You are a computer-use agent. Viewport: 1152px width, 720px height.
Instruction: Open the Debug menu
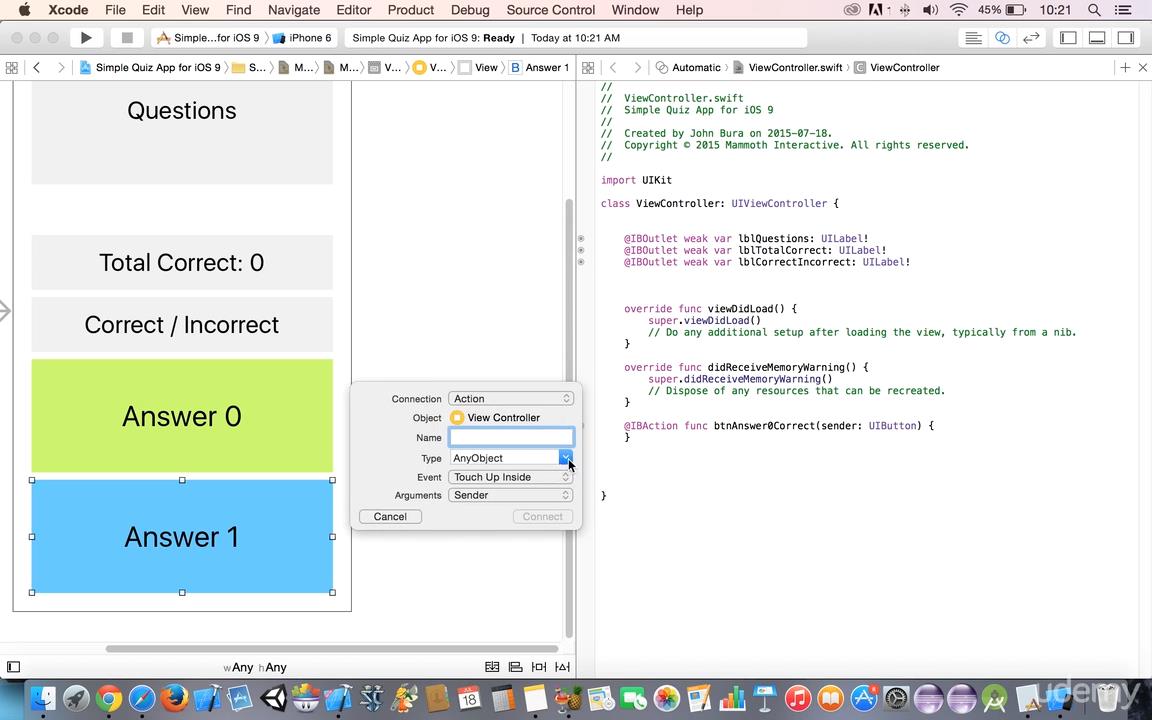(x=470, y=10)
